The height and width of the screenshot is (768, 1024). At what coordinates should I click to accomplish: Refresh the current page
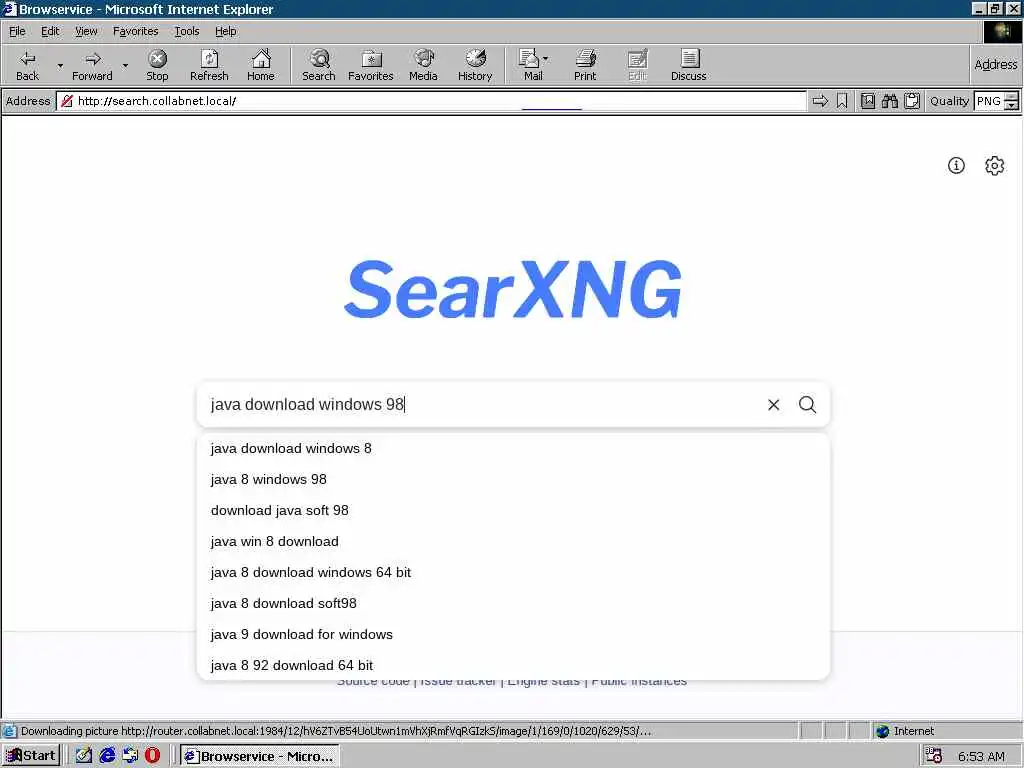209,65
